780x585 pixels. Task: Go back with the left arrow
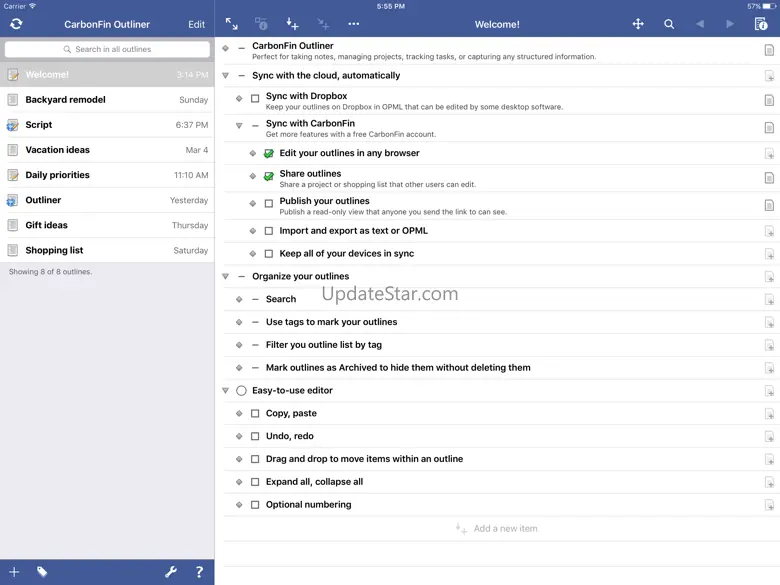[700, 24]
